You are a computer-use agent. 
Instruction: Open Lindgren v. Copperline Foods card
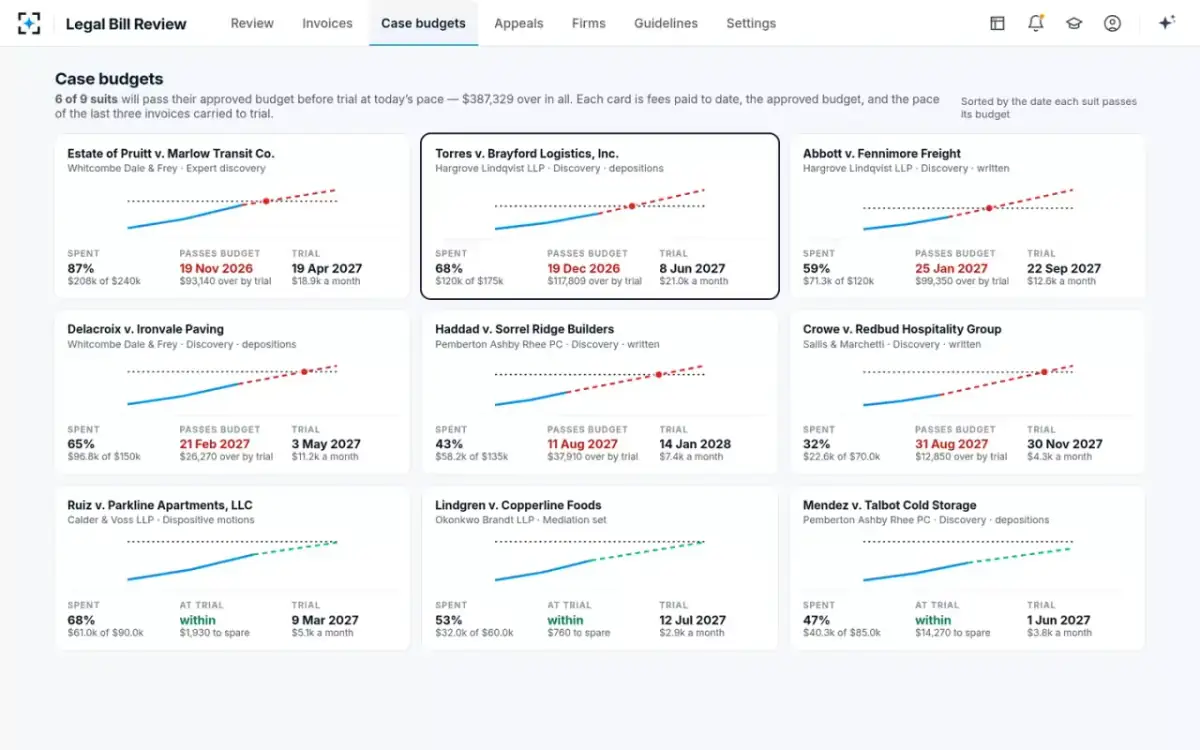[x=600, y=568]
